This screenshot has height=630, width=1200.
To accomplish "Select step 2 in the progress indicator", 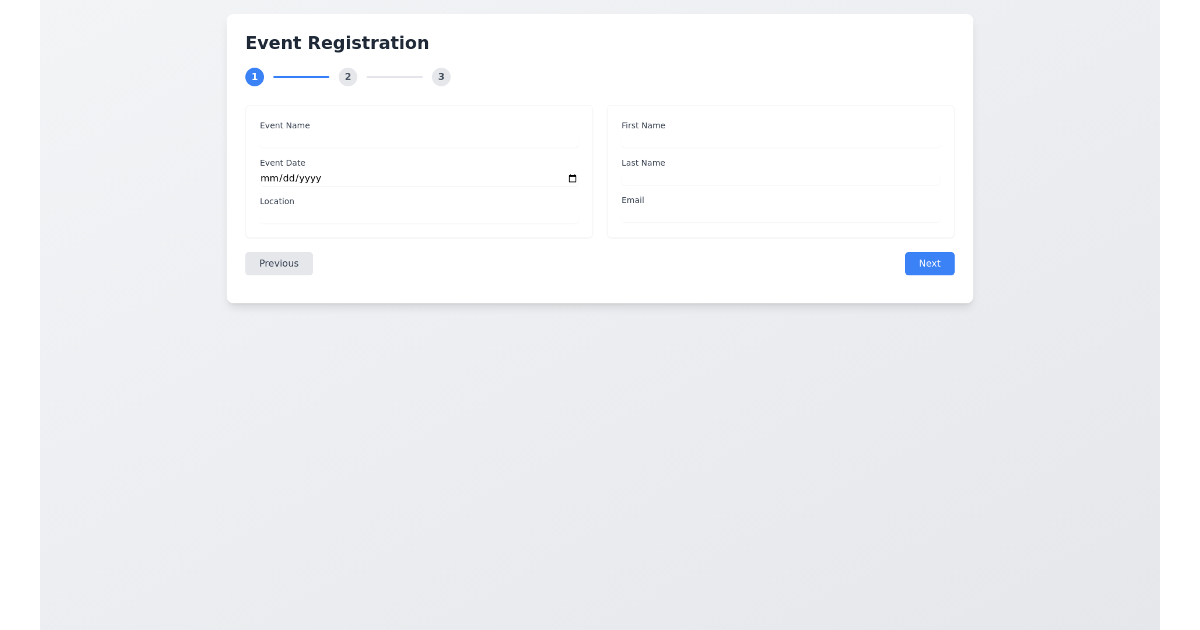I will pyautogui.click(x=347, y=76).
